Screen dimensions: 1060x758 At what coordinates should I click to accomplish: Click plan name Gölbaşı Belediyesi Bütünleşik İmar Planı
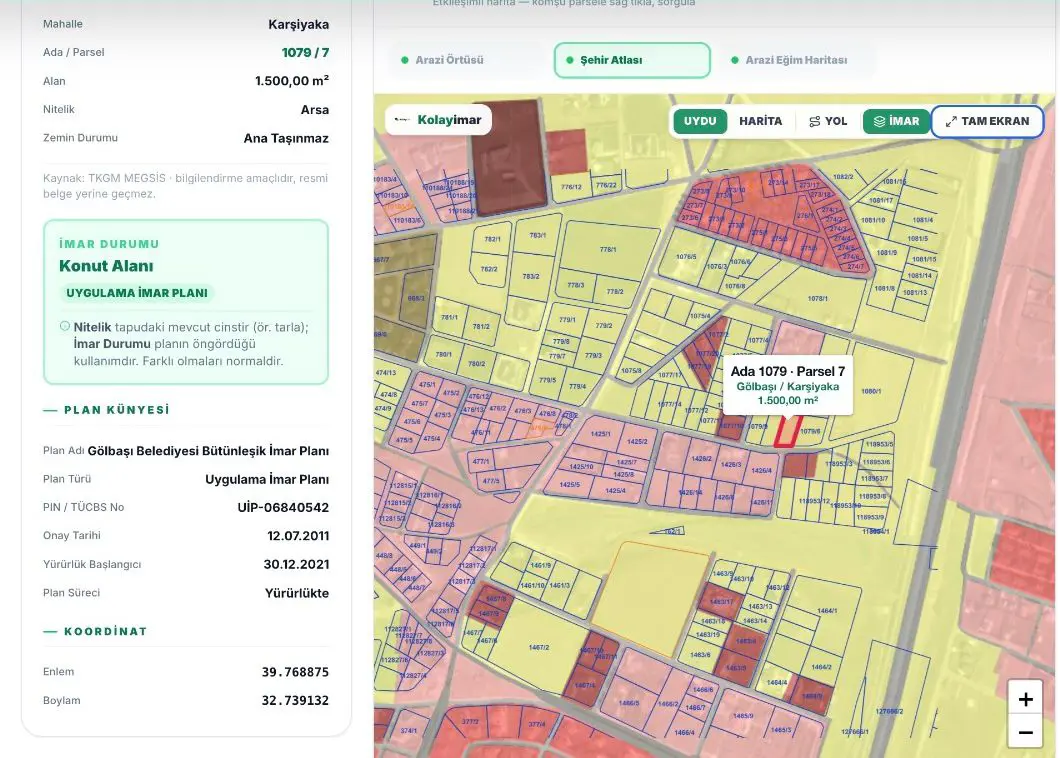(x=208, y=451)
